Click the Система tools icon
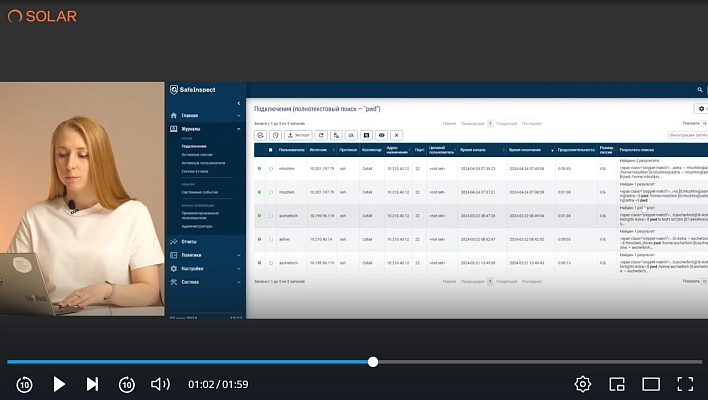This screenshot has width=708, height=400. pyautogui.click(x=174, y=282)
